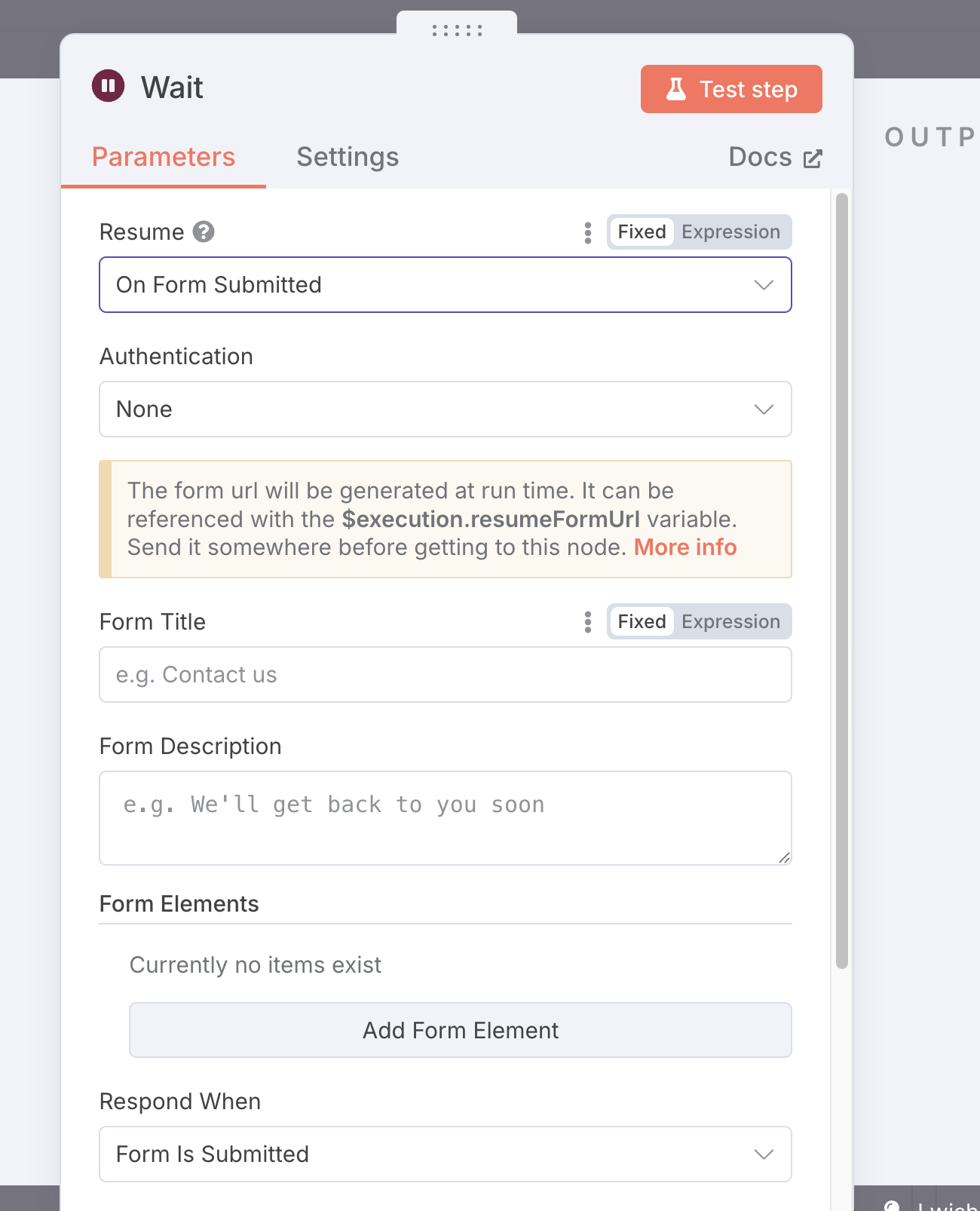Screen dimensions: 980x1211
Task: Click the Wait node pause icon
Action: click(109, 85)
